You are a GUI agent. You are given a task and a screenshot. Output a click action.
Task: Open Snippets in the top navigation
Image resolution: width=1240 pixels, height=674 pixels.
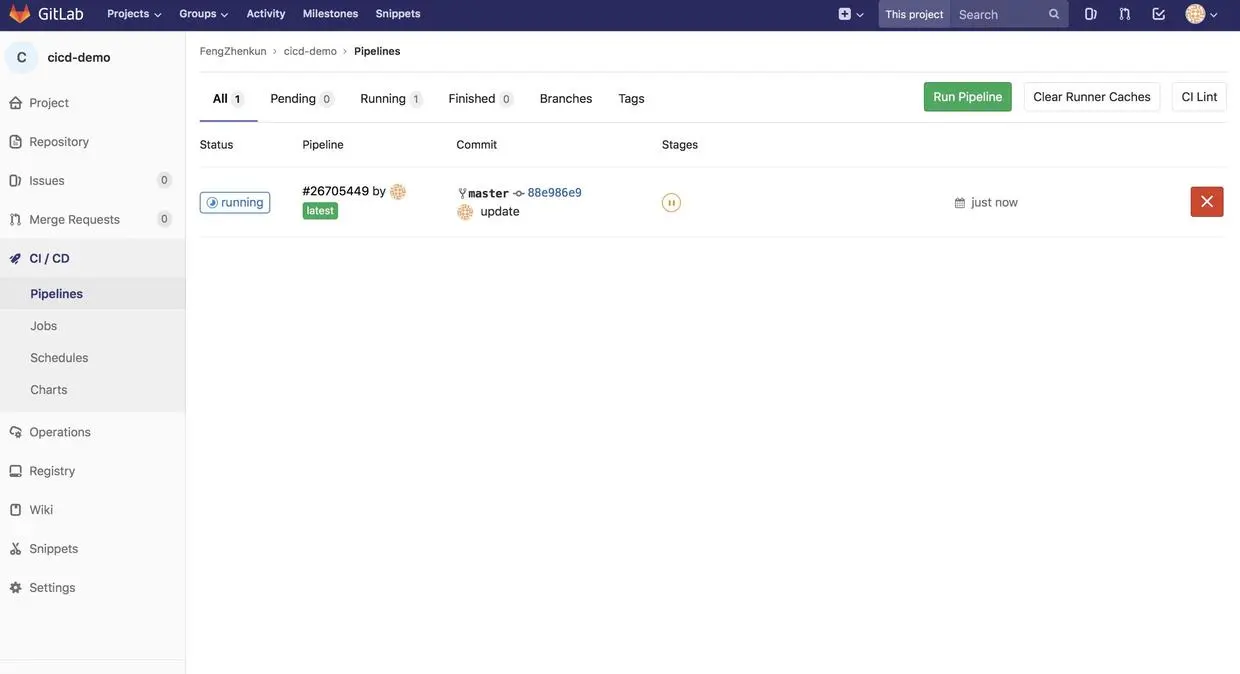[398, 14]
